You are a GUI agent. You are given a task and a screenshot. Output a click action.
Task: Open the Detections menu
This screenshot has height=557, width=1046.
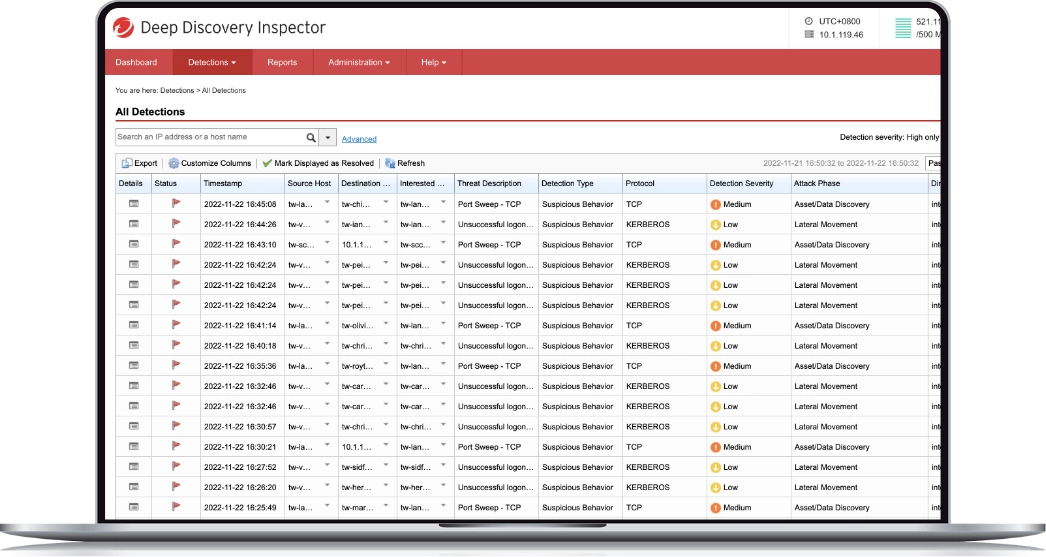click(212, 62)
